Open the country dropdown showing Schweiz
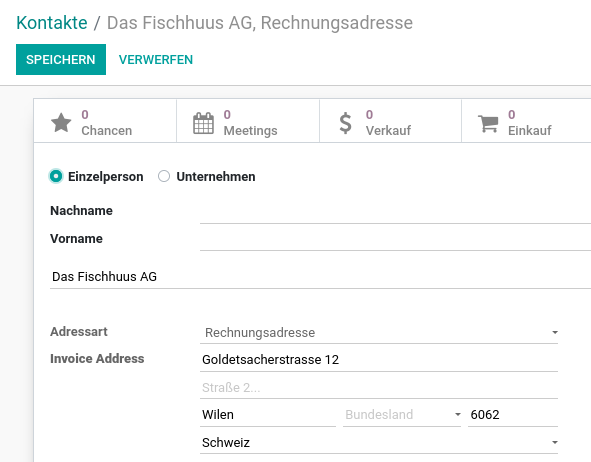 click(379, 442)
